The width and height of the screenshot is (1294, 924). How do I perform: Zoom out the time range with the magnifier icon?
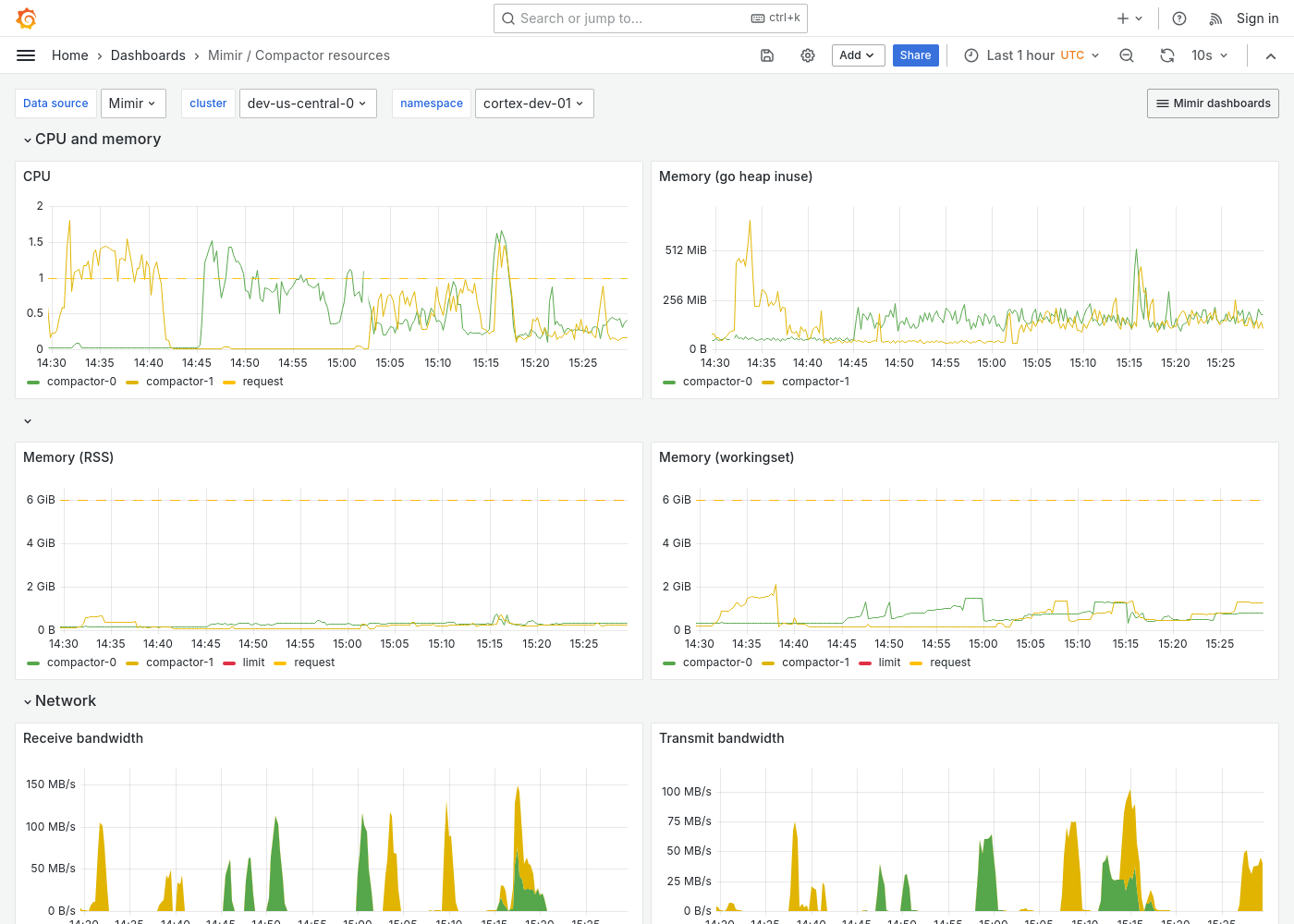point(1127,55)
